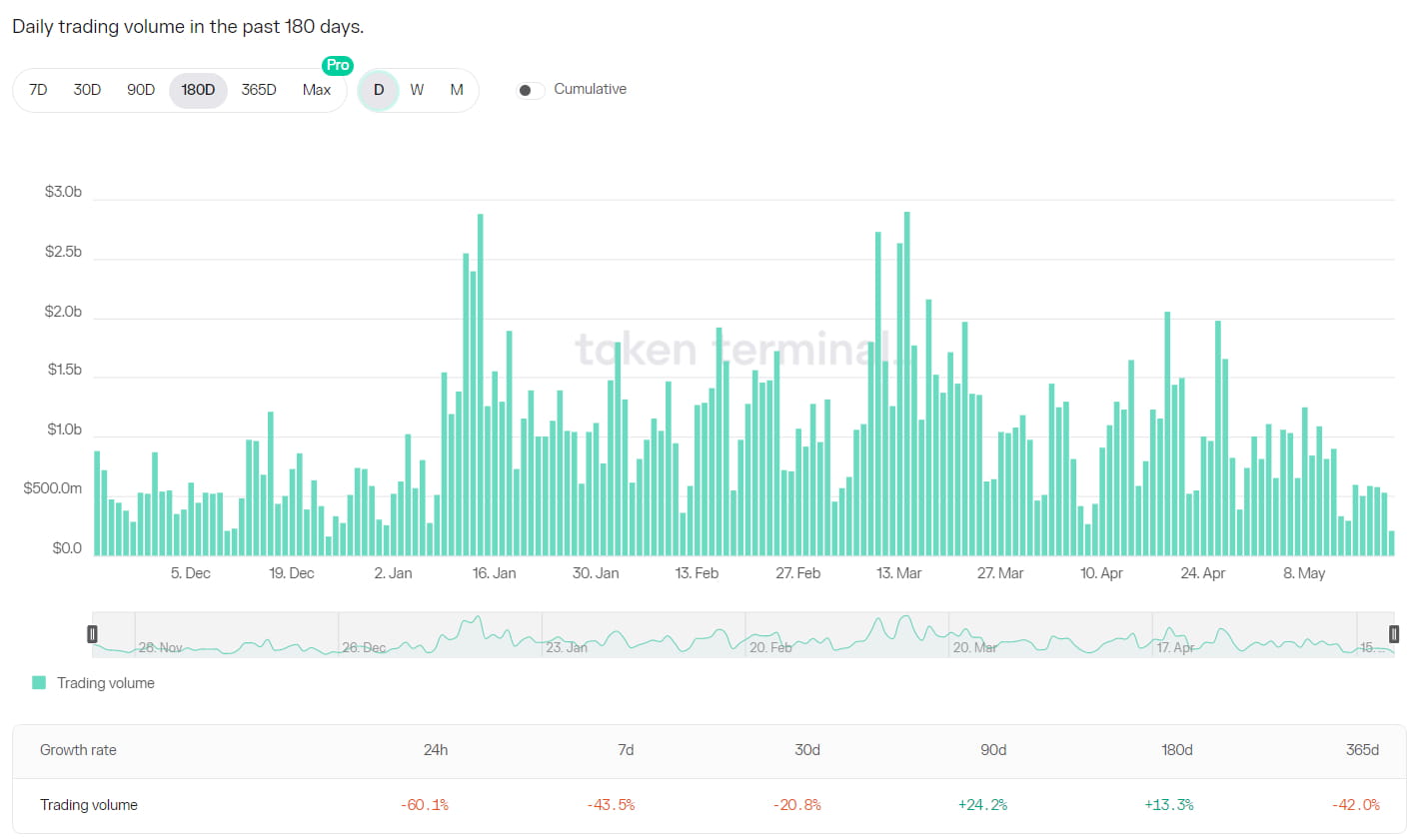The width and height of the screenshot is (1417, 840).
Task: Click the green Pro badge
Action: coord(338,65)
